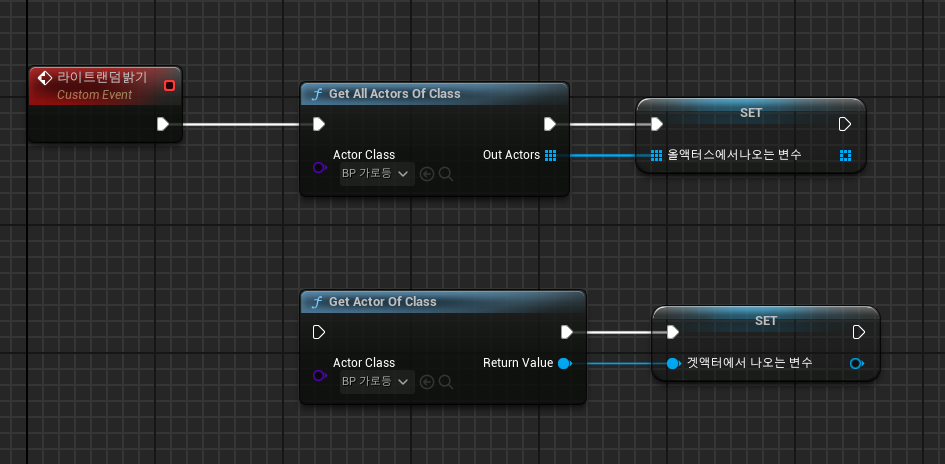The width and height of the screenshot is (945, 464).
Task: Select the Get Actor Of Class node title
Action: pyautogui.click(x=383, y=301)
